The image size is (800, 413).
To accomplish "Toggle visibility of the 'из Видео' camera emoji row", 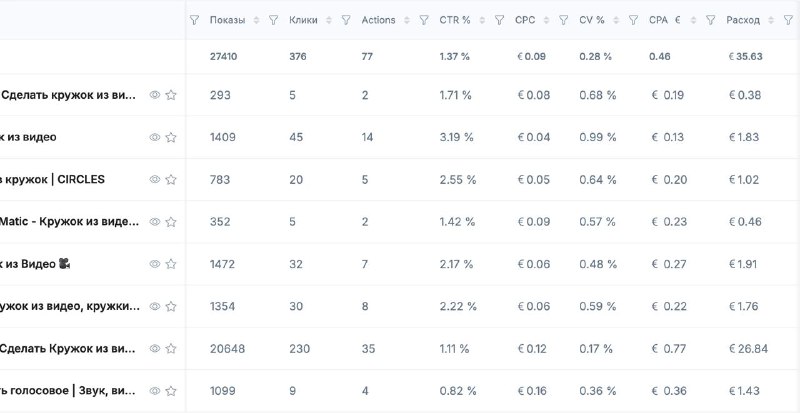I will (x=155, y=264).
